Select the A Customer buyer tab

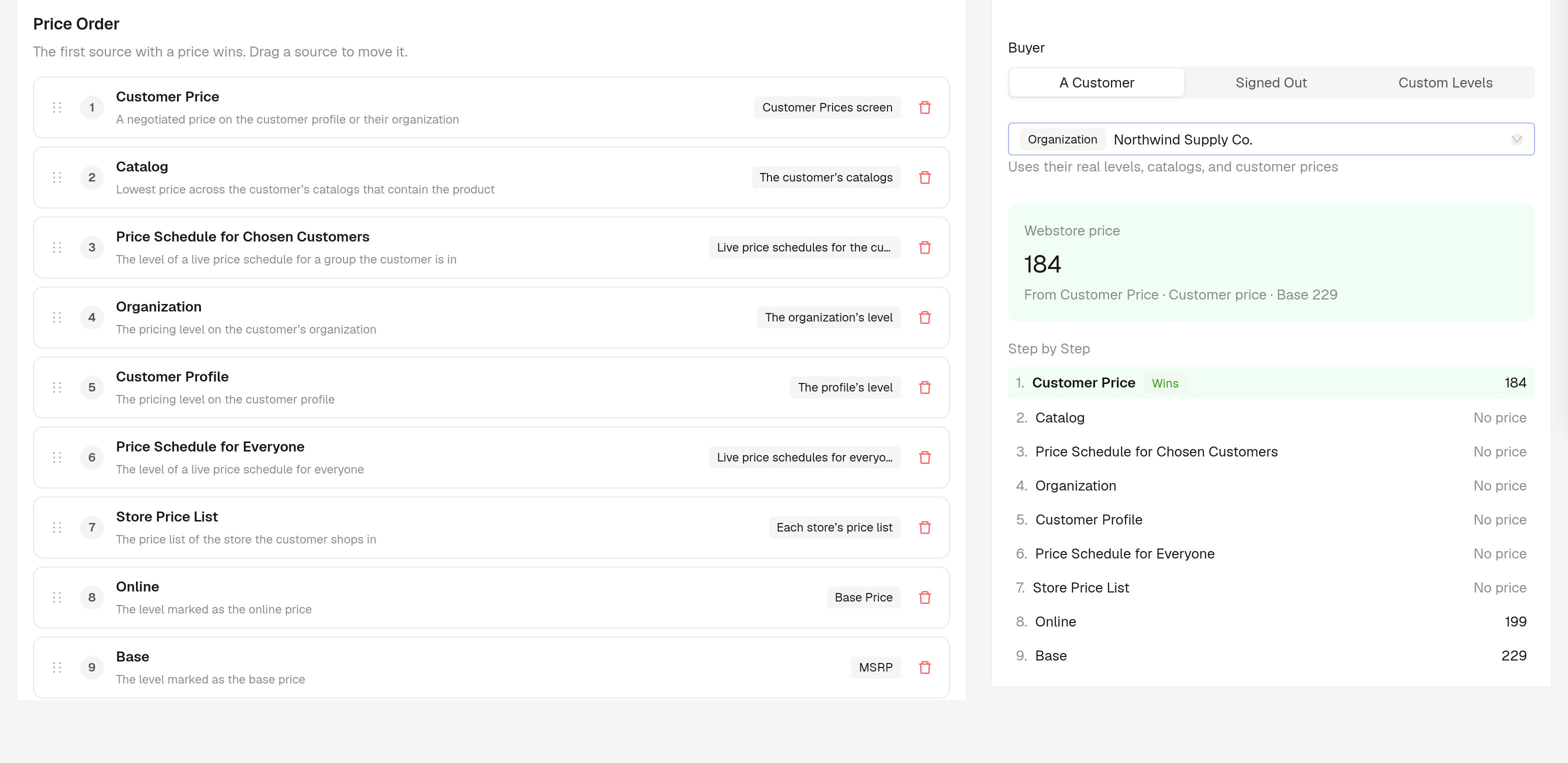coord(1096,82)
